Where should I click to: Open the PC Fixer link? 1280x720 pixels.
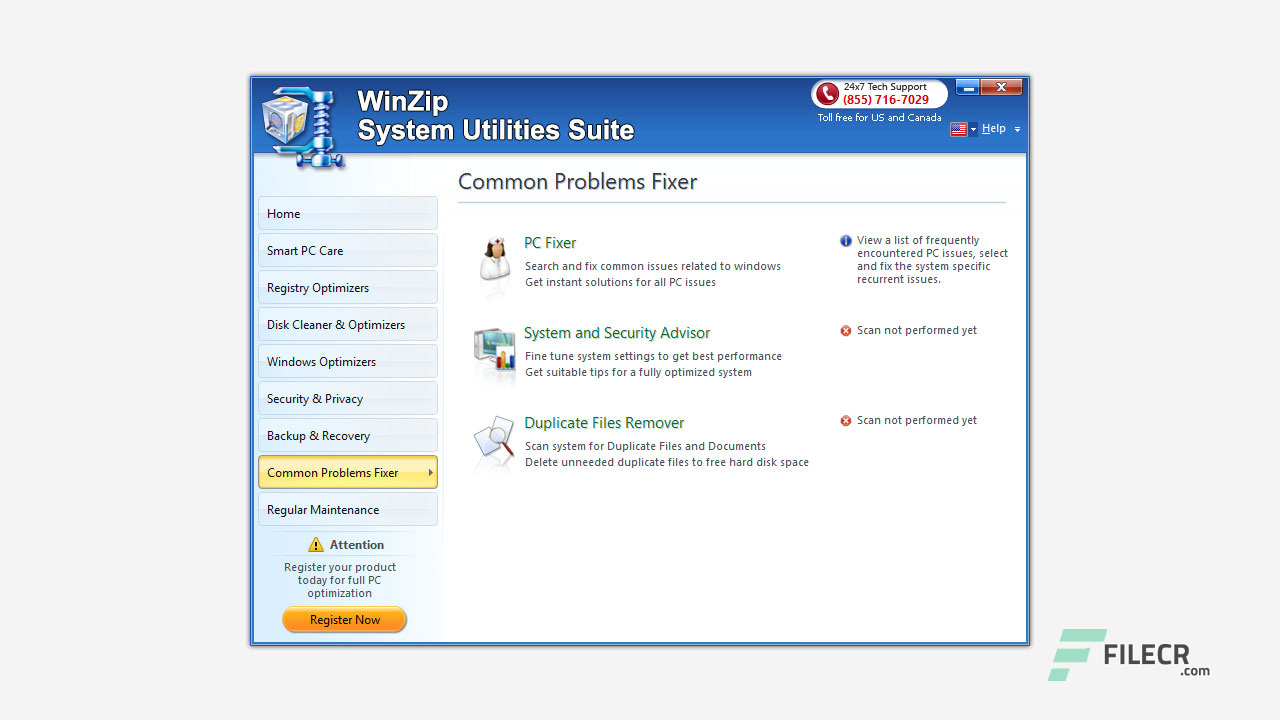[x=550, y=243]
